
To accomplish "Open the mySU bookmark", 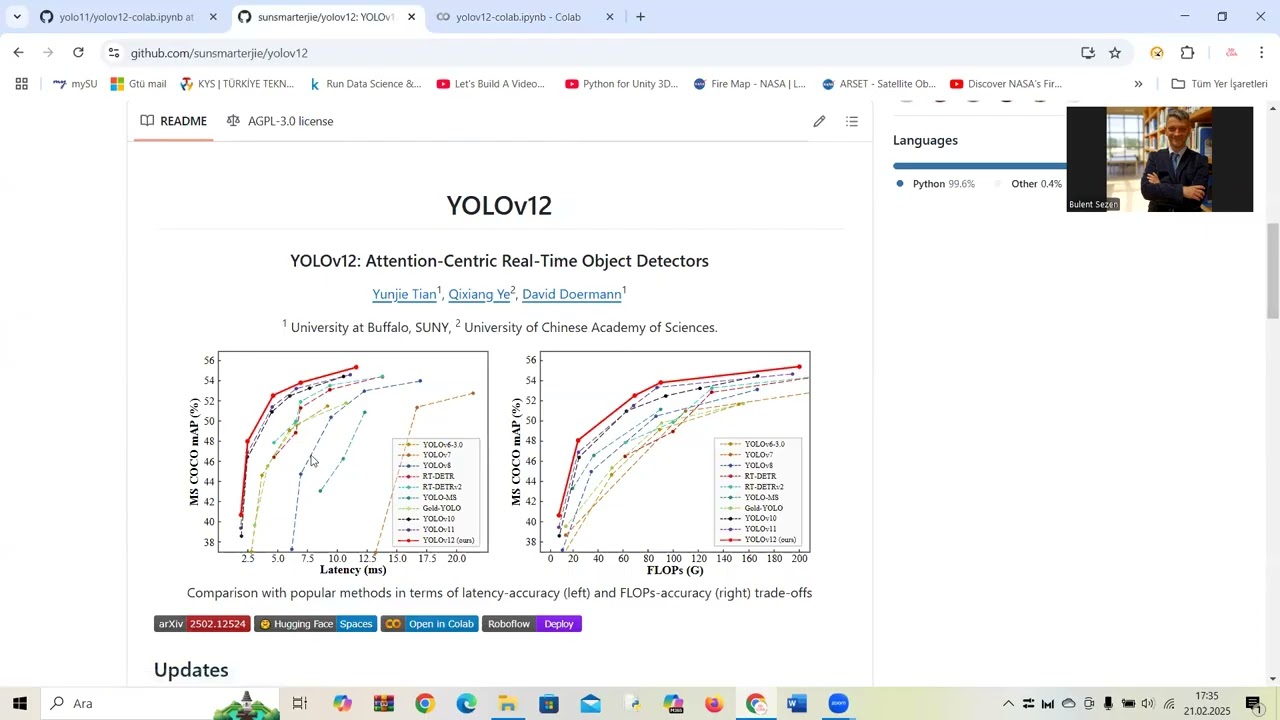I will click(75, 84).
